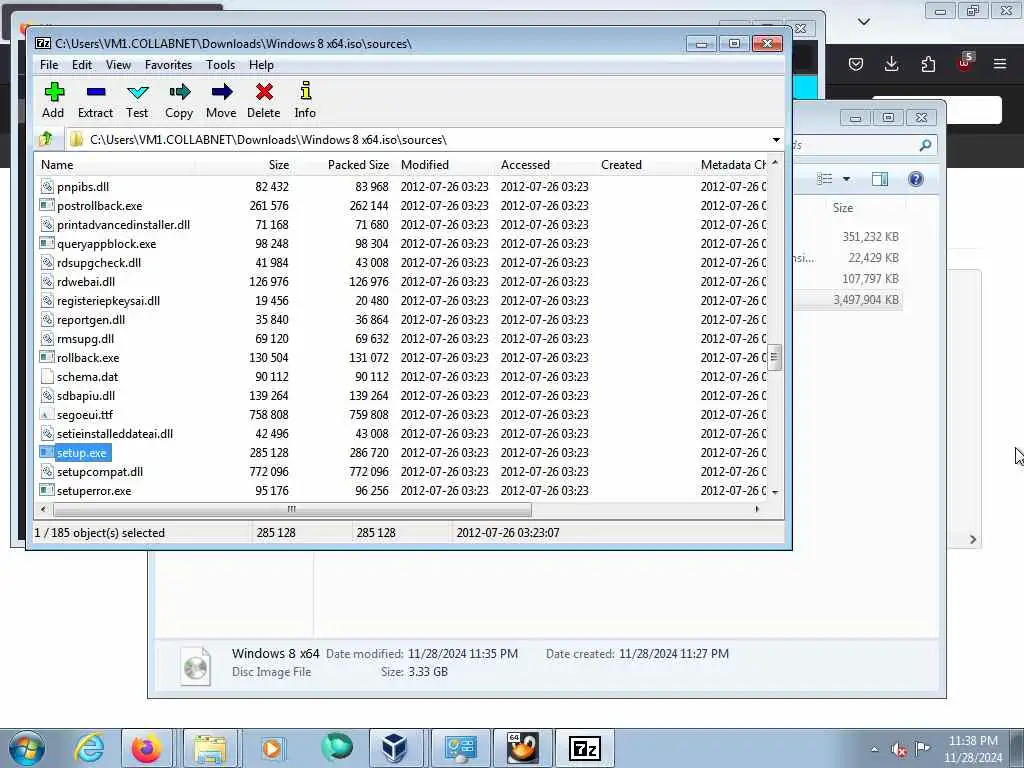The height and width of the screenshot is (768, 1024).
Task: Click Explorer search magnifier icon
Action: 925,145
